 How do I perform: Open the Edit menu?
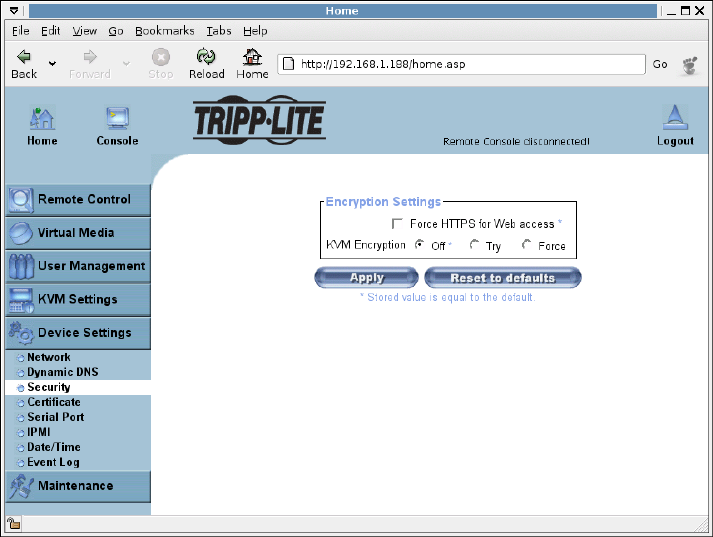coord(50,31)
